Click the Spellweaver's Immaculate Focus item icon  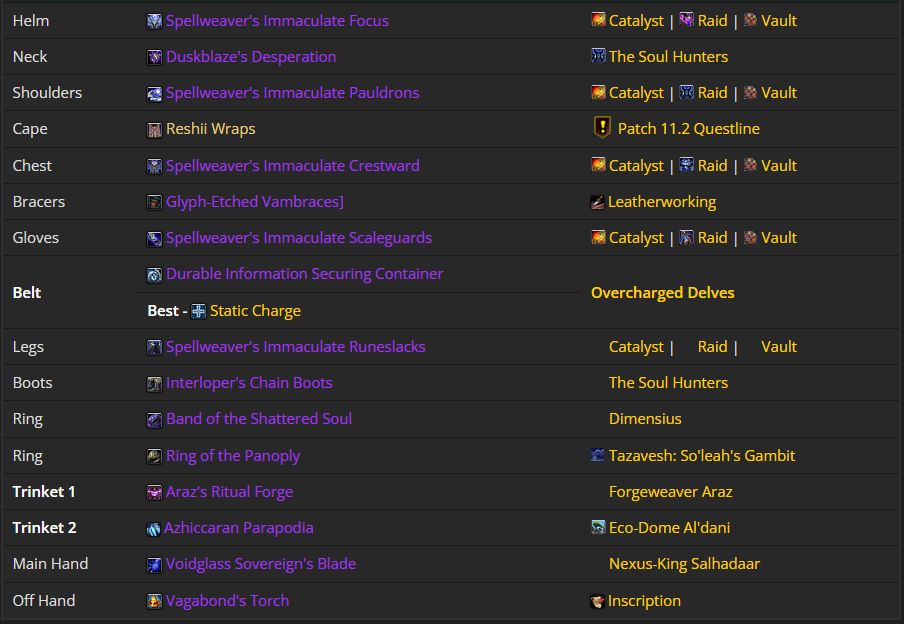153,20
